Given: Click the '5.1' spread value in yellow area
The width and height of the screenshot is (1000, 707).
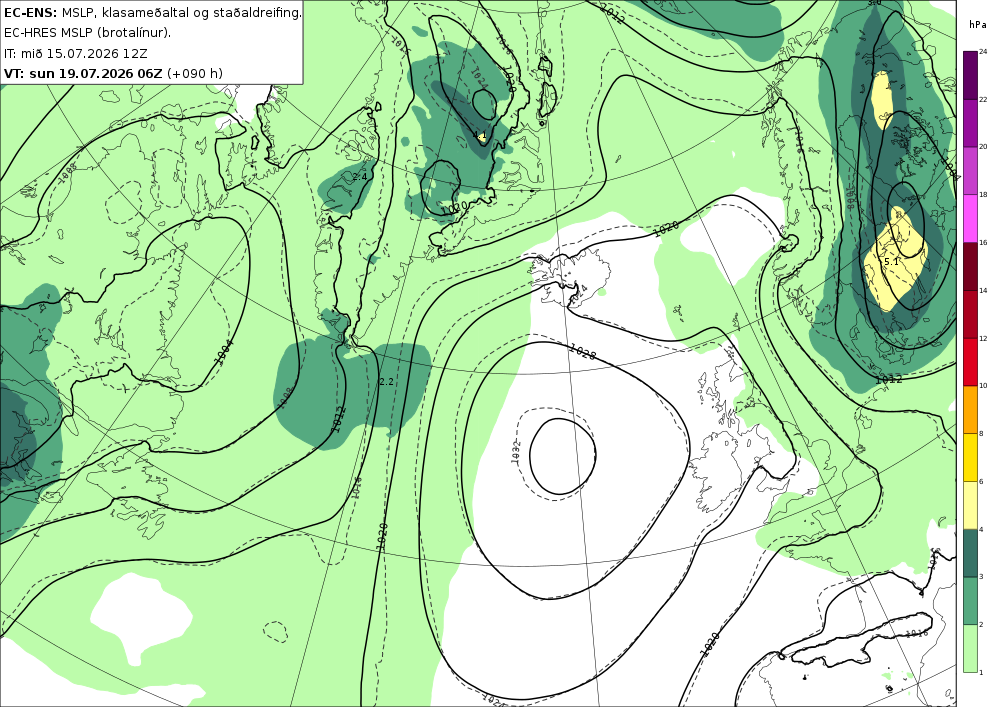Looking at the screenshot, I should 891,261.
